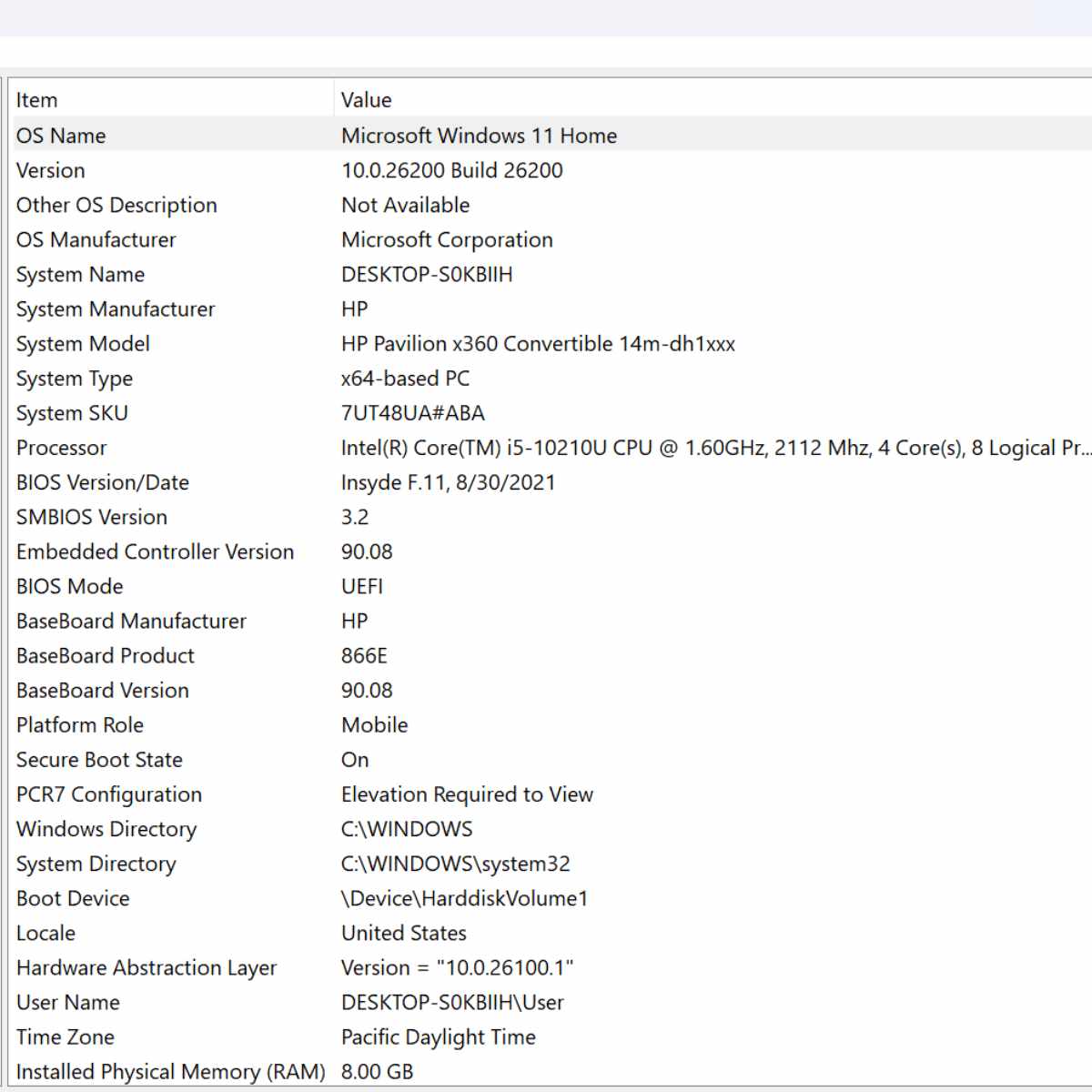The height and width of the screenshot is (1092, 1092).
Task: Click 'HP Pavilion x360 Convertible 14m-dh1xxx'
Action: (x=538, y=344)
